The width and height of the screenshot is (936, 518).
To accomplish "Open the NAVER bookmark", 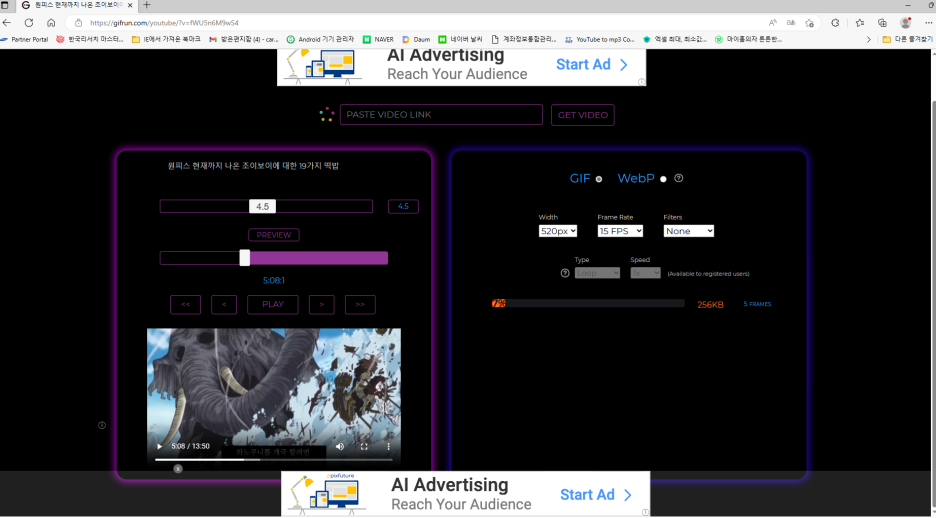I will [x=378, y=39].
